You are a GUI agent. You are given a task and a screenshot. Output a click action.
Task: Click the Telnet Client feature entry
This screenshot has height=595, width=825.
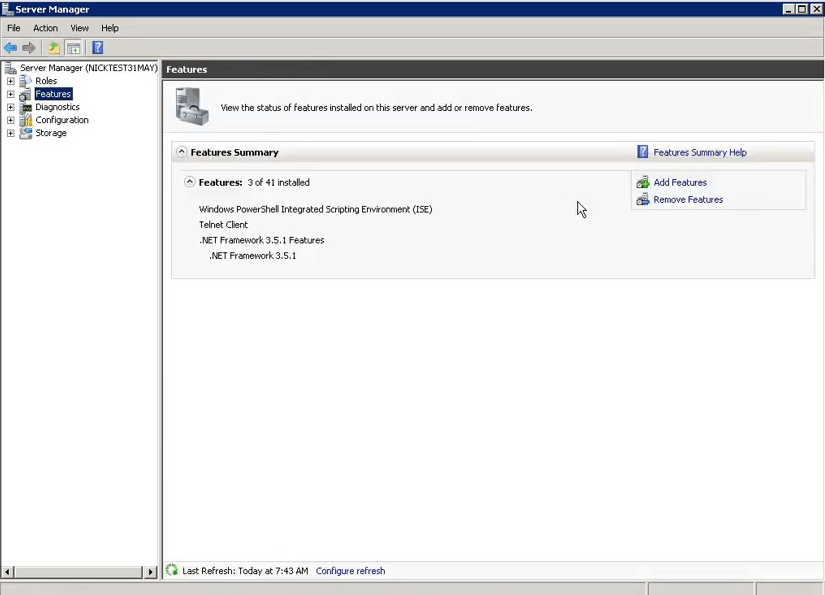pos(223,225)
